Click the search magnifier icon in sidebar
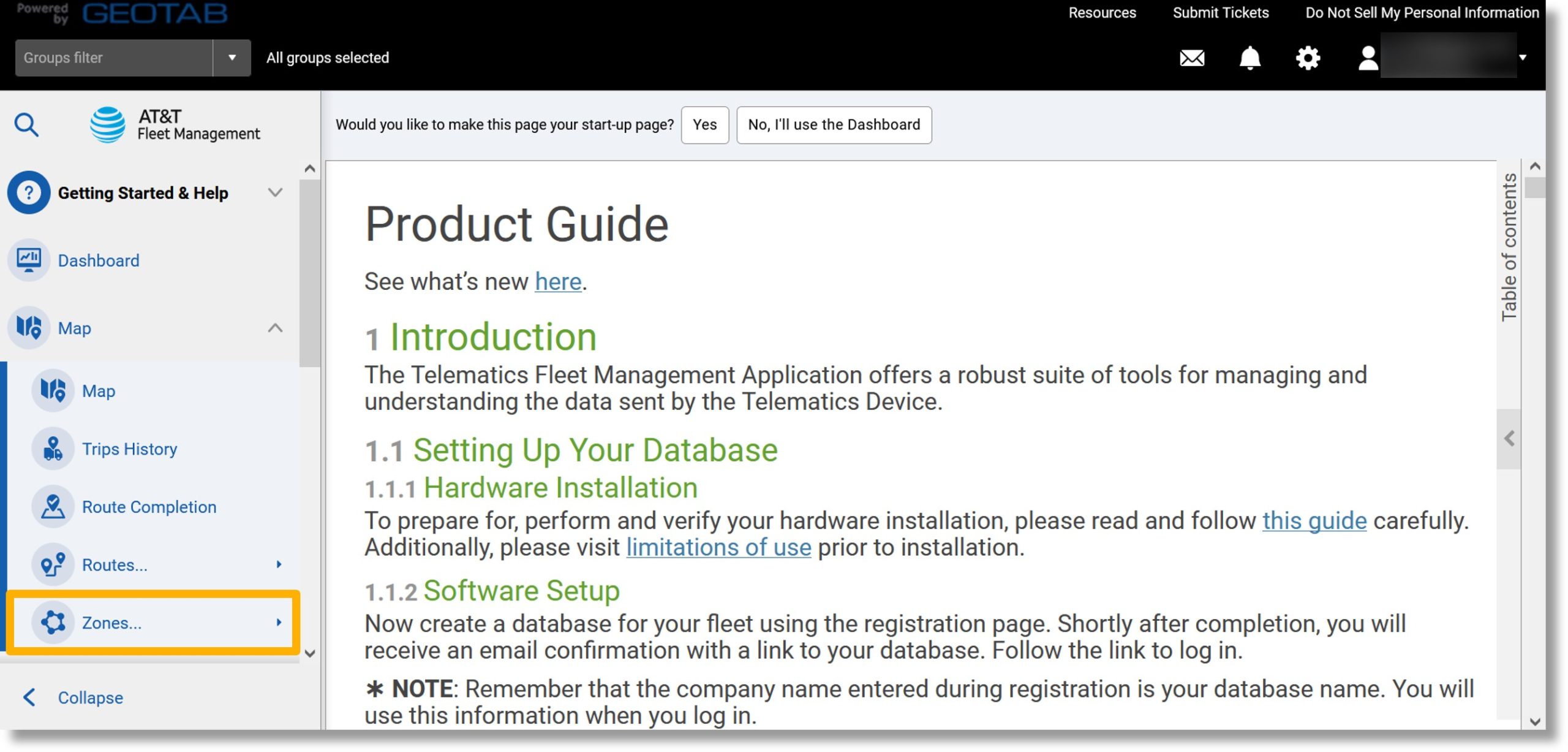The image size is (1568, 752). (26, 125)
